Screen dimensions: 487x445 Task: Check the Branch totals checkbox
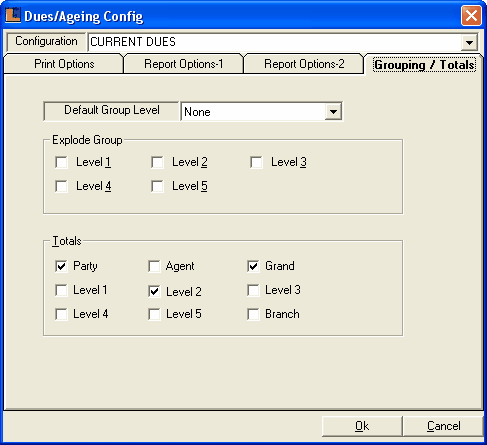253,314
